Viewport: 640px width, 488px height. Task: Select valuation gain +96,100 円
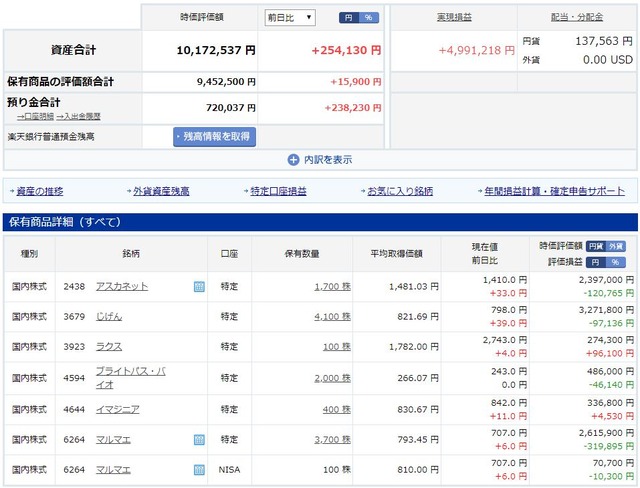tap(610, 353)
